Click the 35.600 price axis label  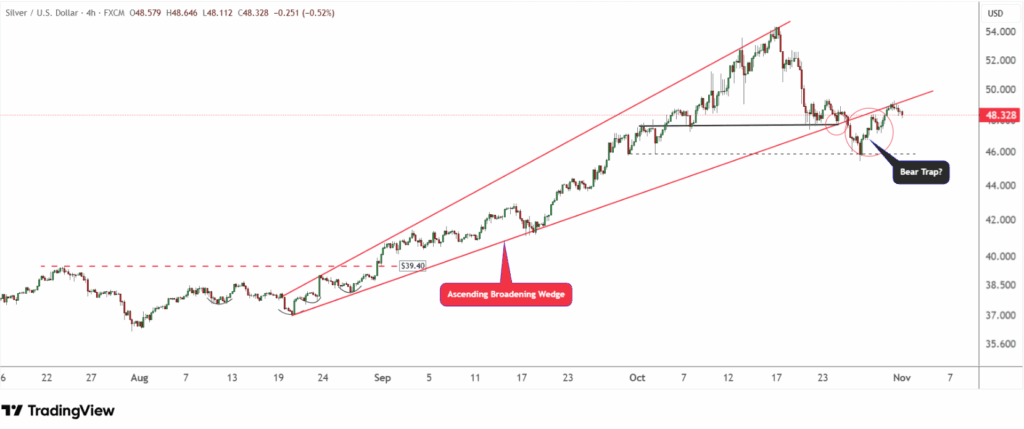[1000, 344]
